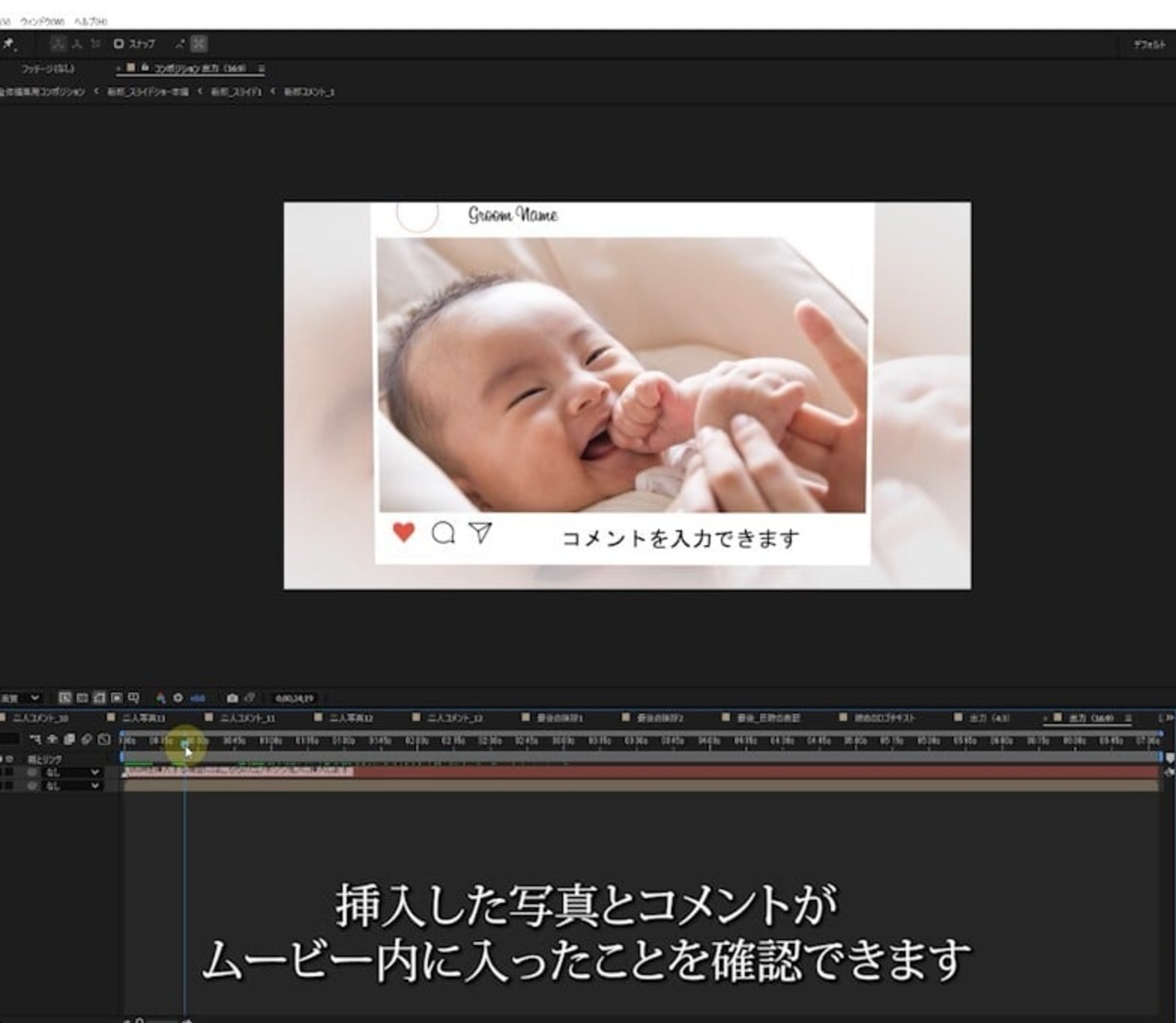Click the preview time display 0;00;24;19
1176x1023 pixels.
point(294,699)
